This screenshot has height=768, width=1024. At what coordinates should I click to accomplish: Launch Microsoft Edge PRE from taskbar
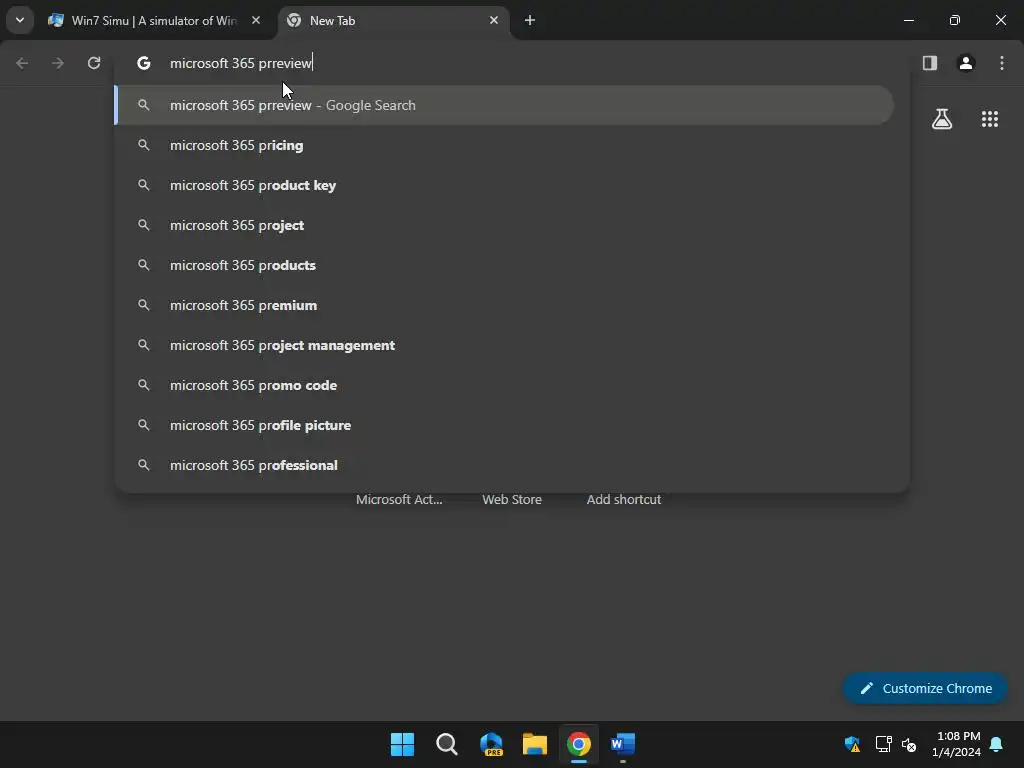click(x=491, y=744)
